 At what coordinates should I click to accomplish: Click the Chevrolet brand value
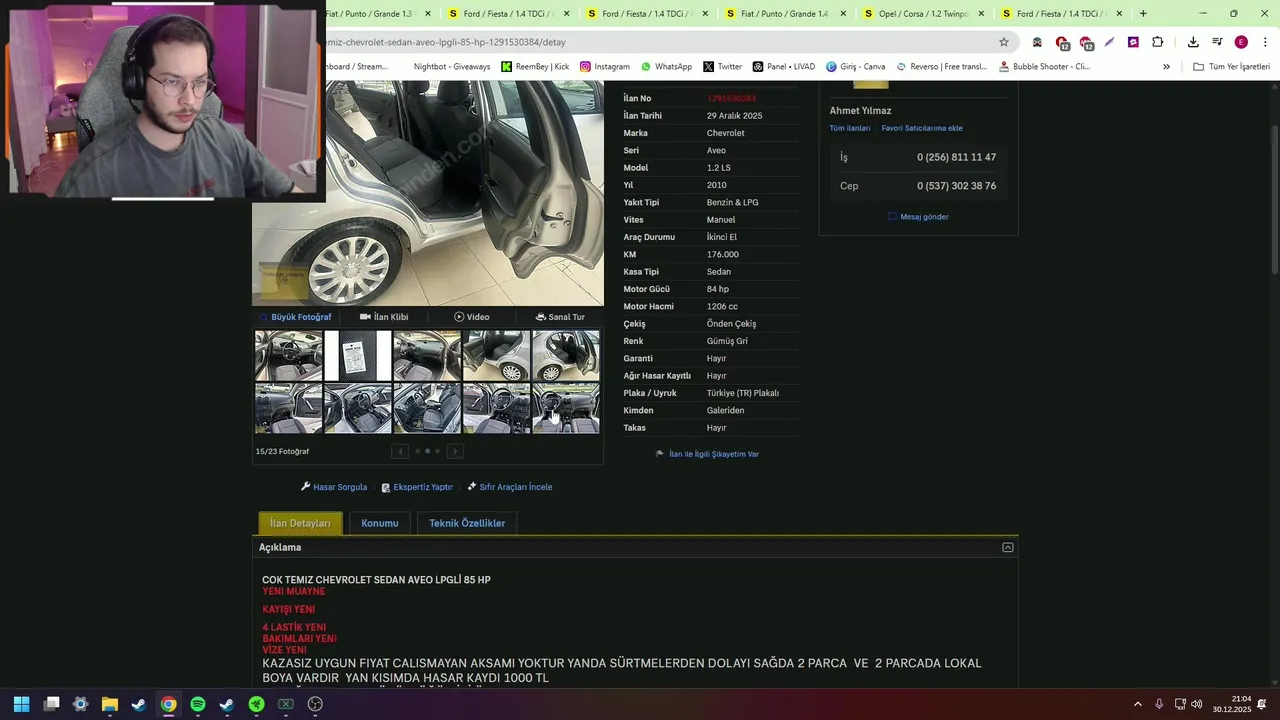(x=725, y=133)
